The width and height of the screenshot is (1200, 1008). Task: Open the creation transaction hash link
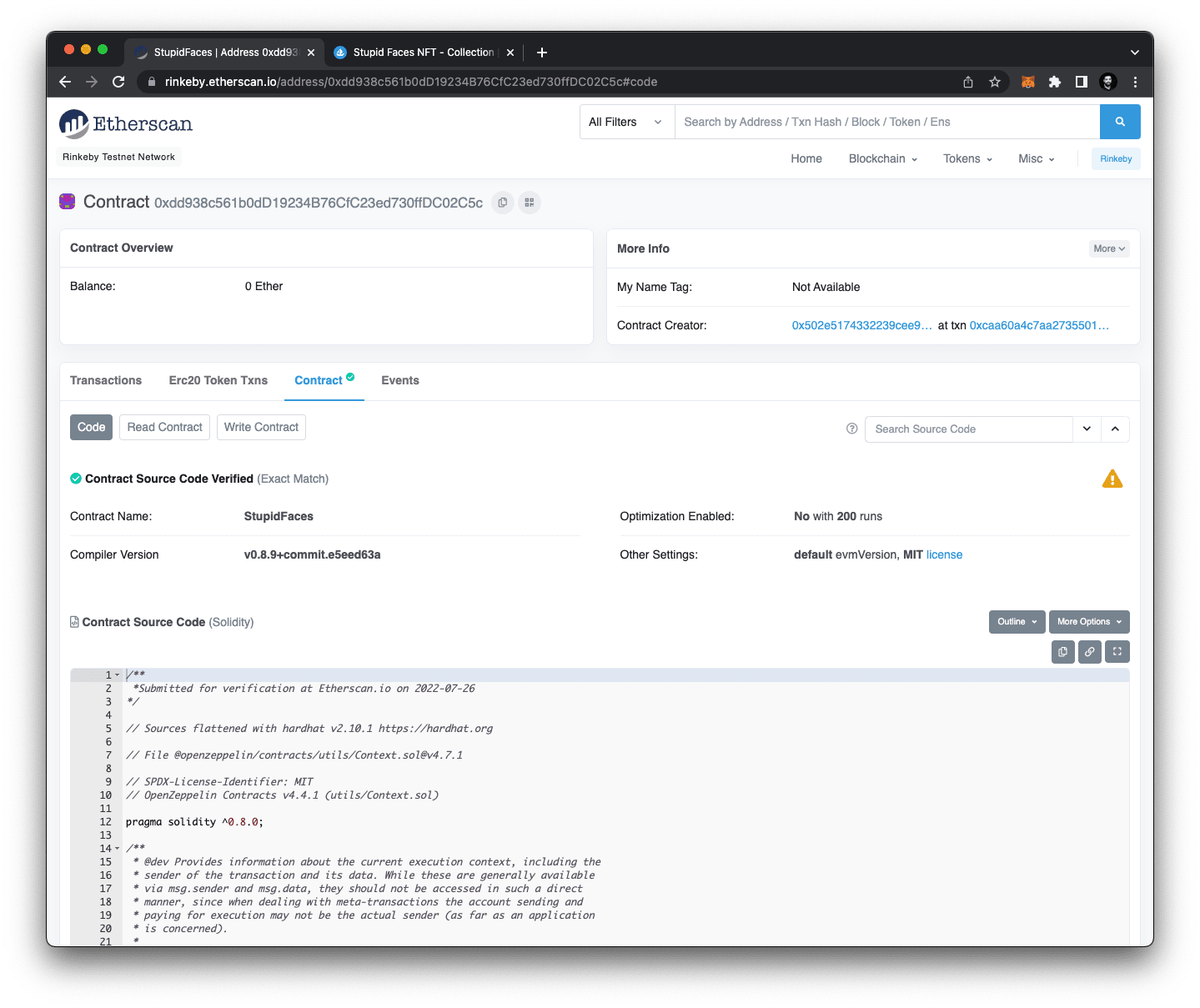pos(1039,325)
